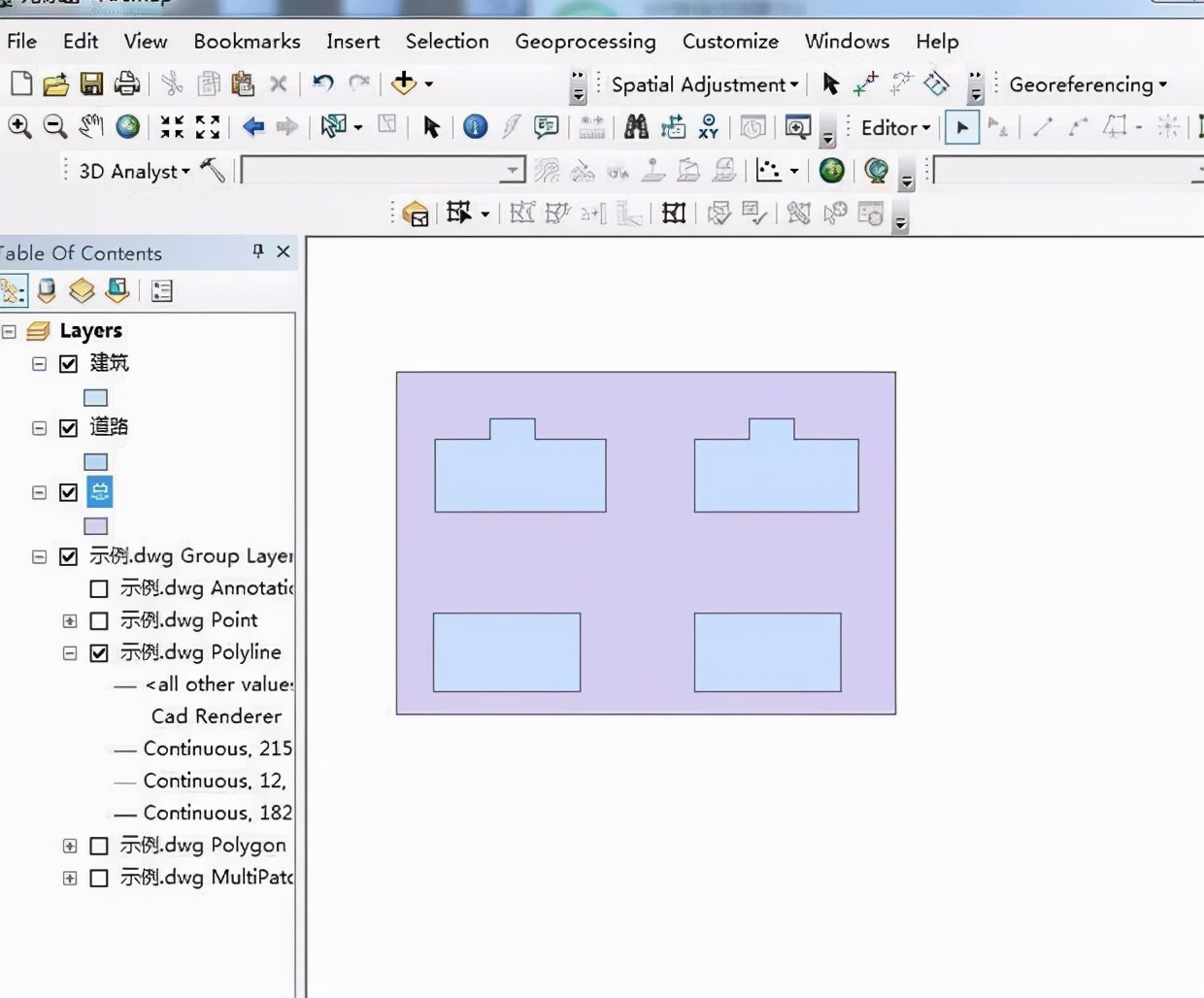This screenshot has width=1204, height=998.
Task: Enable 示例.dwg MultiPatch layer checkbox
Action: [98, 878]
